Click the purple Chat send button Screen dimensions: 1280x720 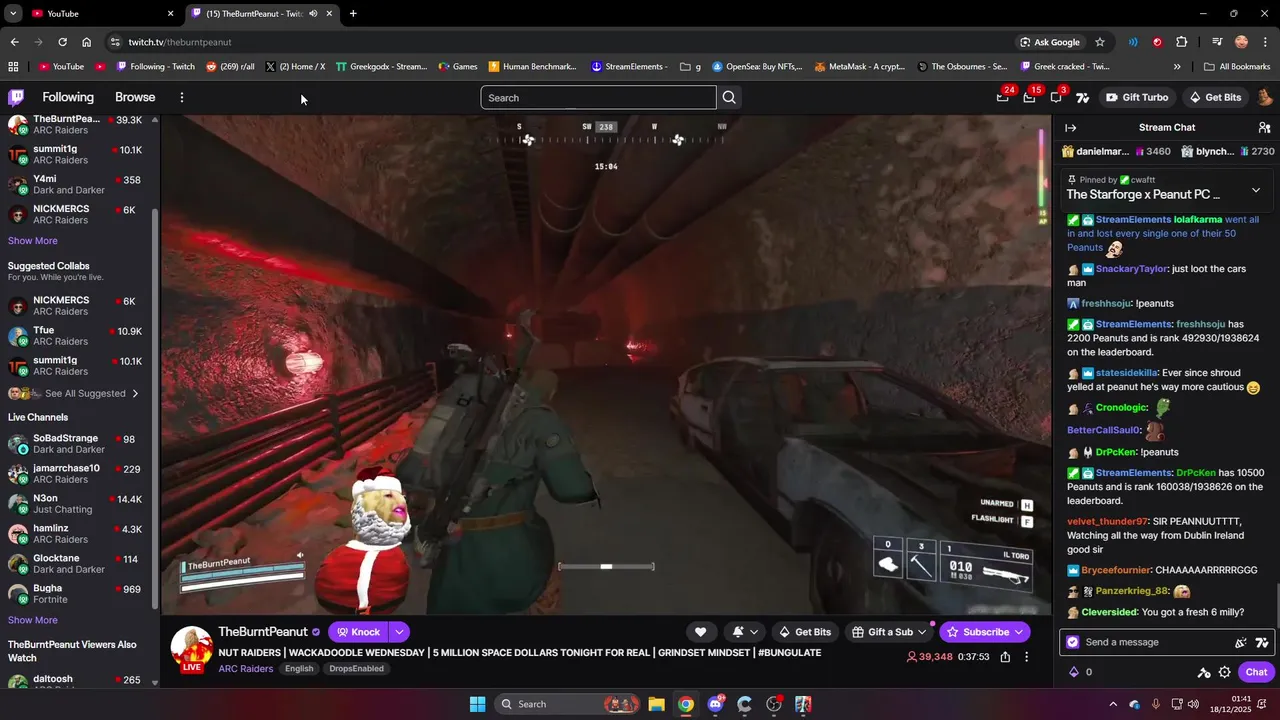tap(1256, 672)
